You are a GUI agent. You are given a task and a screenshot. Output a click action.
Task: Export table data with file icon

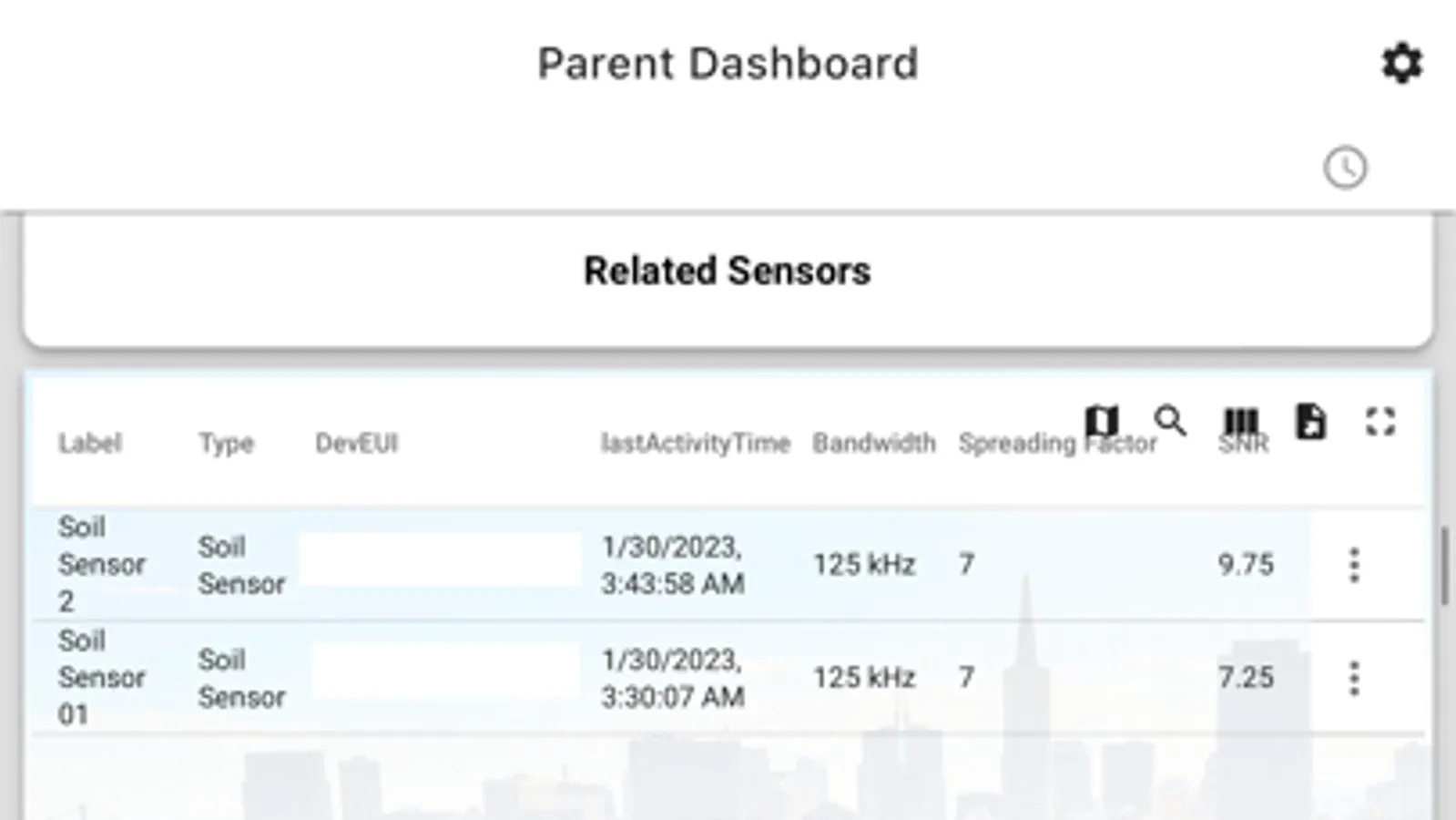click(x=1310, y=421)
